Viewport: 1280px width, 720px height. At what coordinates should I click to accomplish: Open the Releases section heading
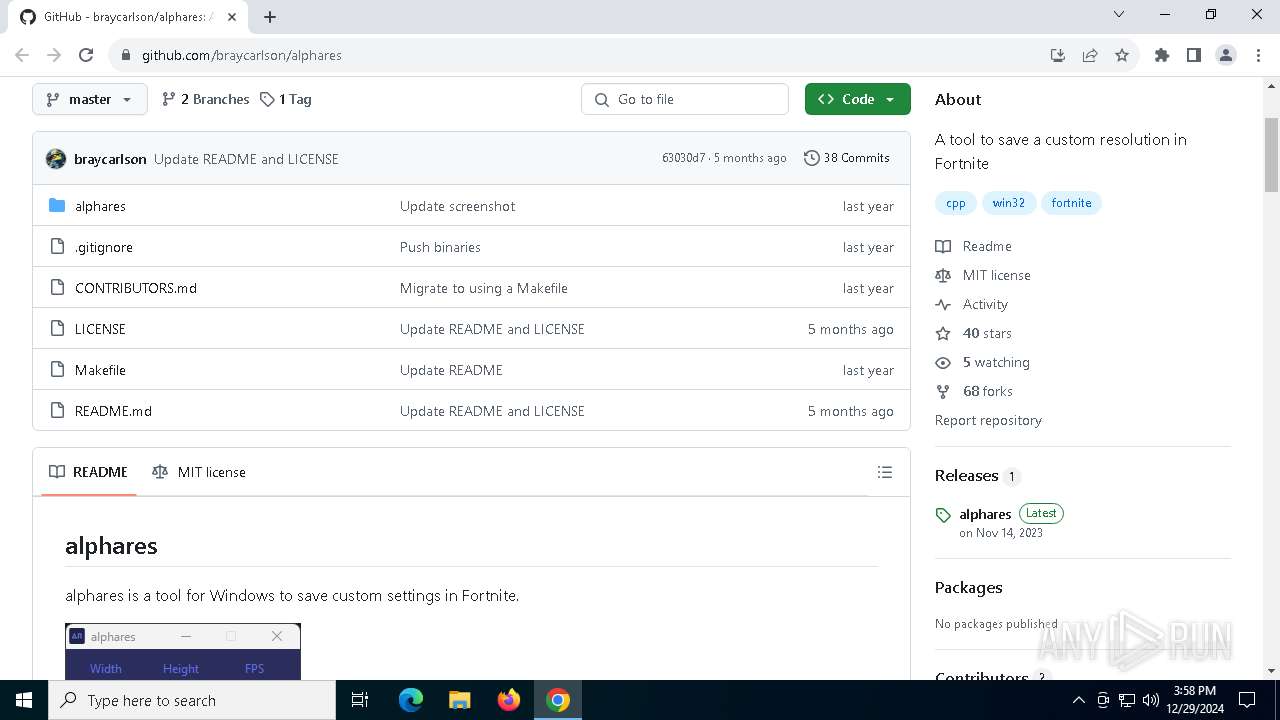click(967, 475)
